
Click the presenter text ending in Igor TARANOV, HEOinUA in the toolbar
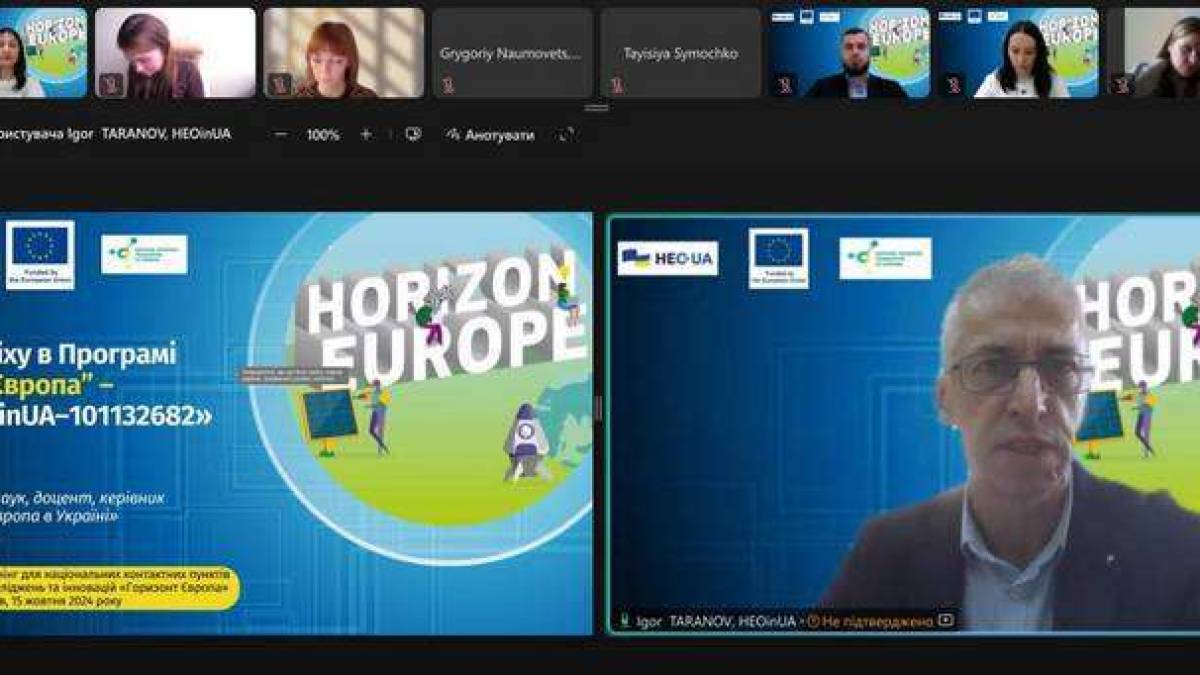click(115, 134)
